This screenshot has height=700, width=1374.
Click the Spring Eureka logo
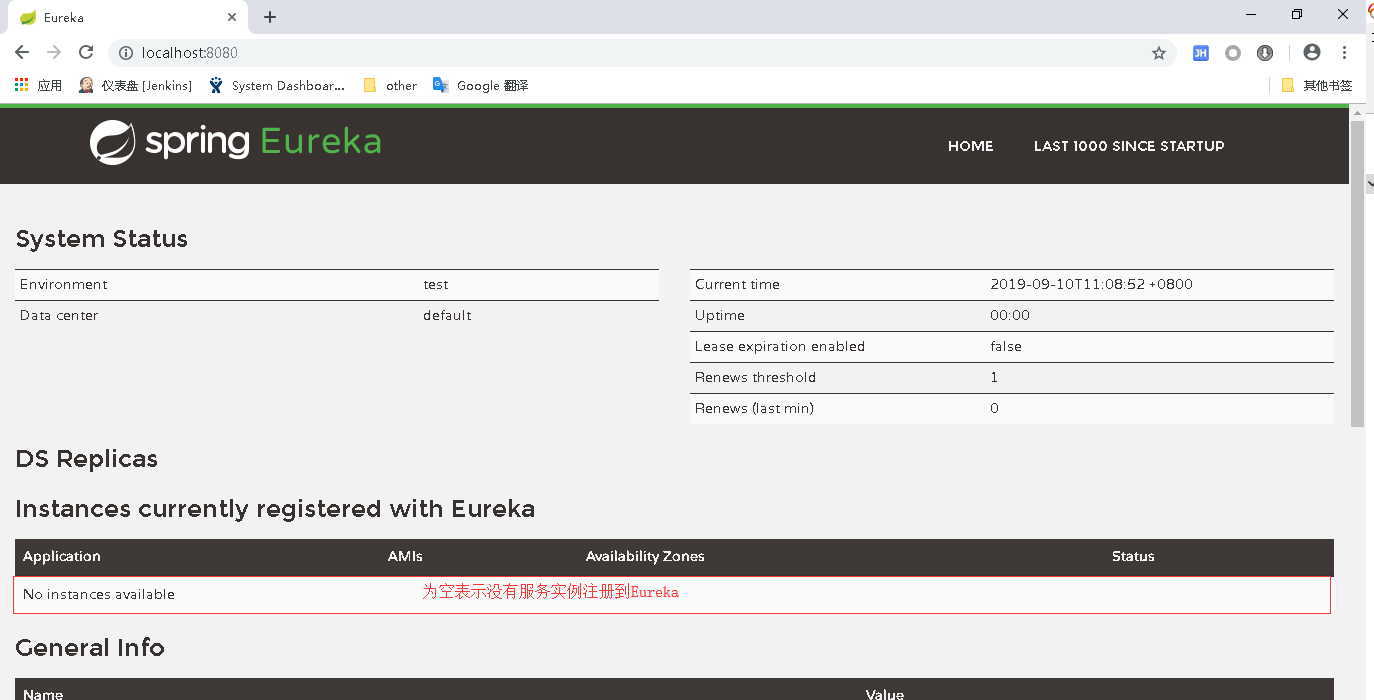(236, 142)
